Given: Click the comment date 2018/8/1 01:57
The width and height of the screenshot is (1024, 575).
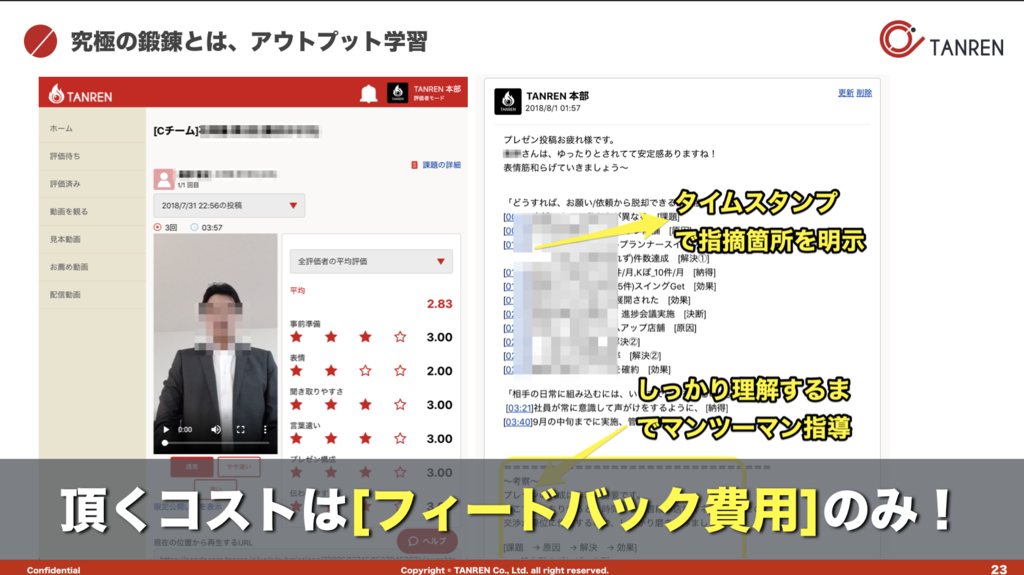Looking at the screenshot, I should pos(552,108).
